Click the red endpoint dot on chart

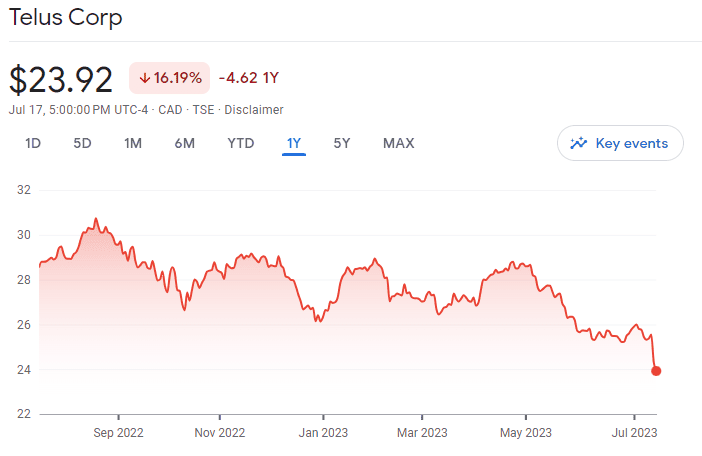click(656, 371)
